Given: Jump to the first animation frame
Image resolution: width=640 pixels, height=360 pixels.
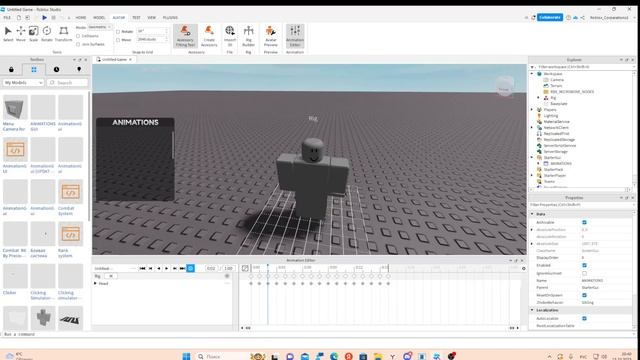Looking at the screenshot, I should (142, 268).
